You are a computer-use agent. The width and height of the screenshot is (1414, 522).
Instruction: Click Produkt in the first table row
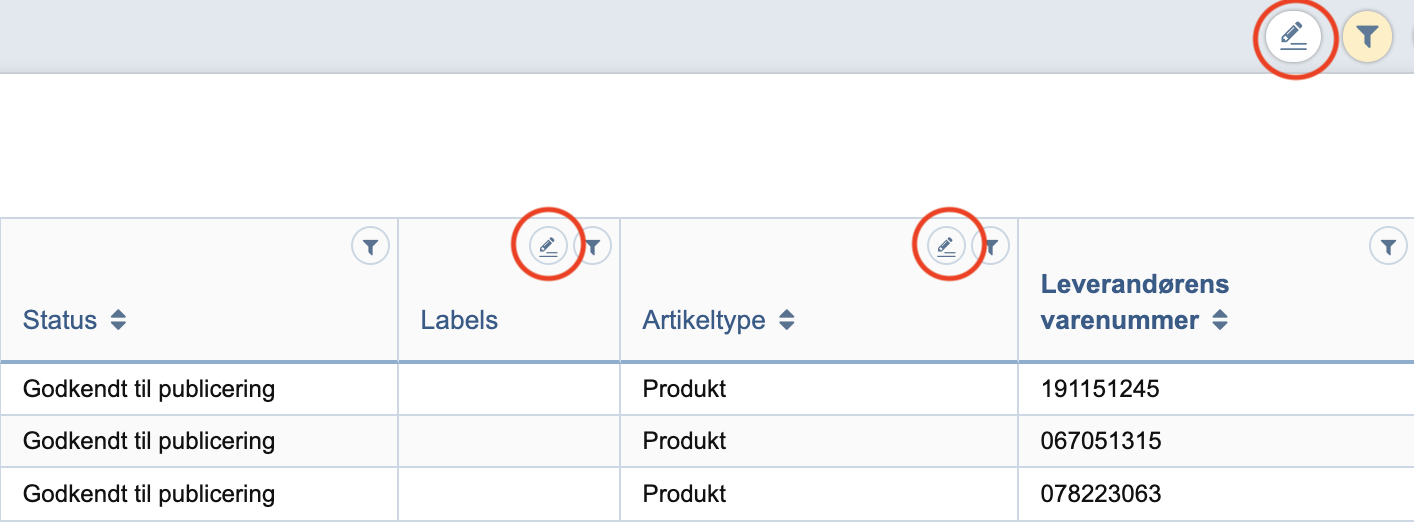(x=685, y=389)
